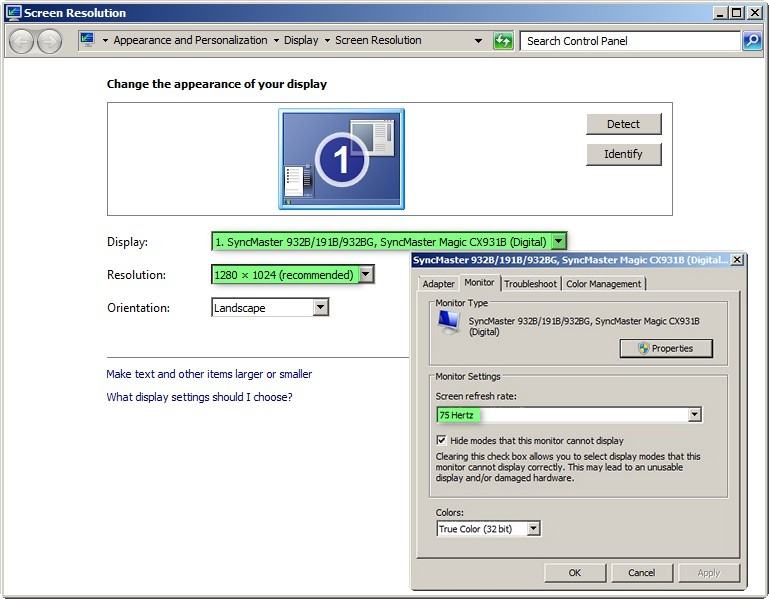Switch to the Troubleshoot tab
The image size is (769, 599).
tap(530, 284)
